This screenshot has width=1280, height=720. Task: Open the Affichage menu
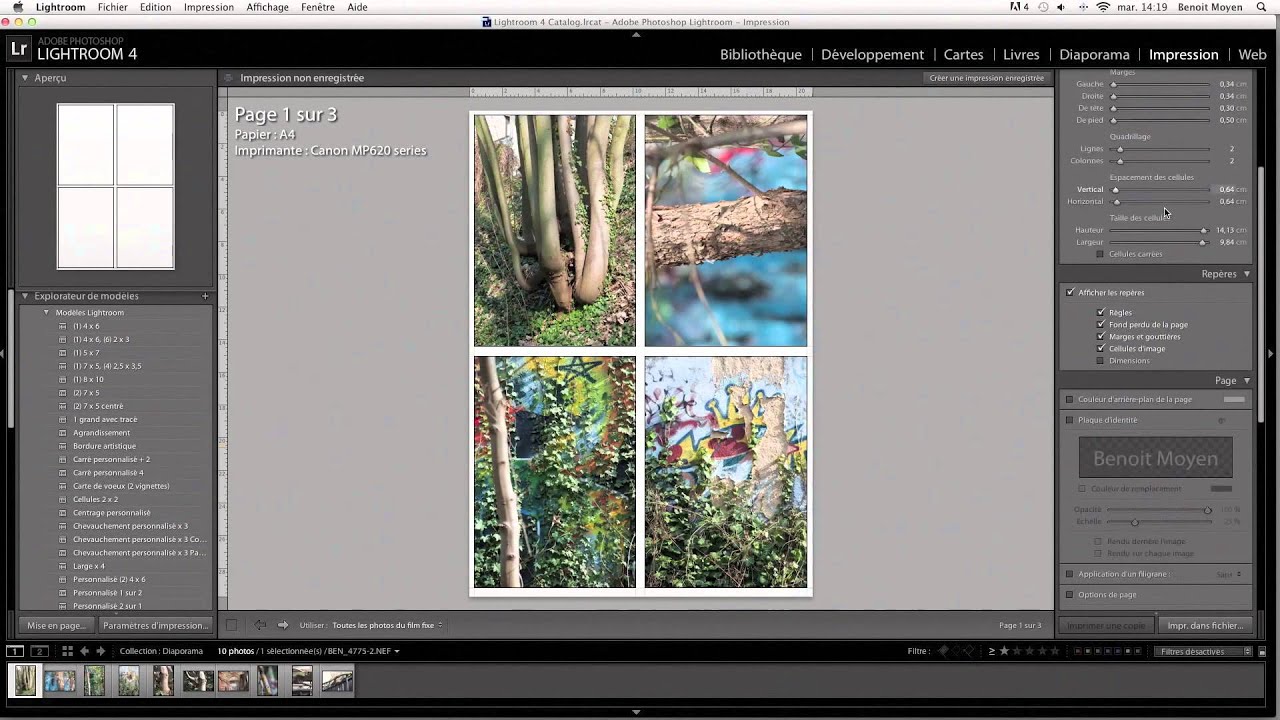pos(267,7)
